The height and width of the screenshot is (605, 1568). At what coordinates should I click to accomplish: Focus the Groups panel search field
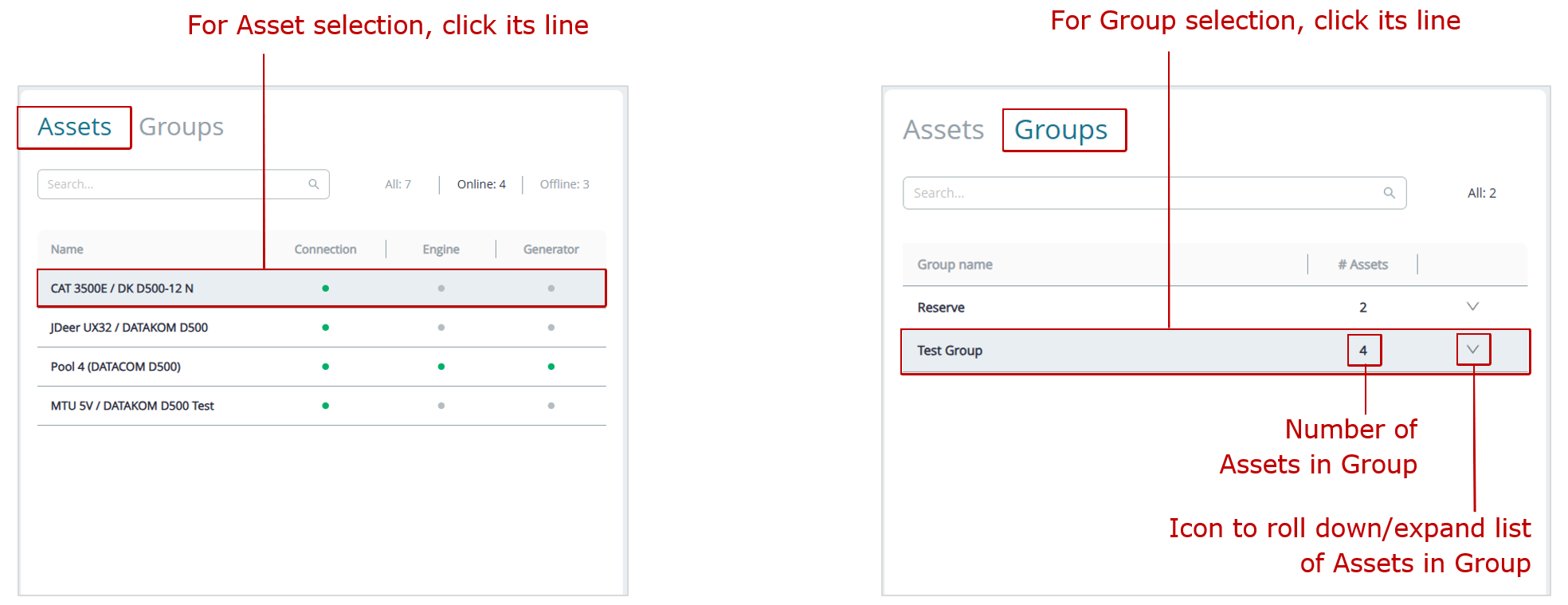(x=1139, y=193)
